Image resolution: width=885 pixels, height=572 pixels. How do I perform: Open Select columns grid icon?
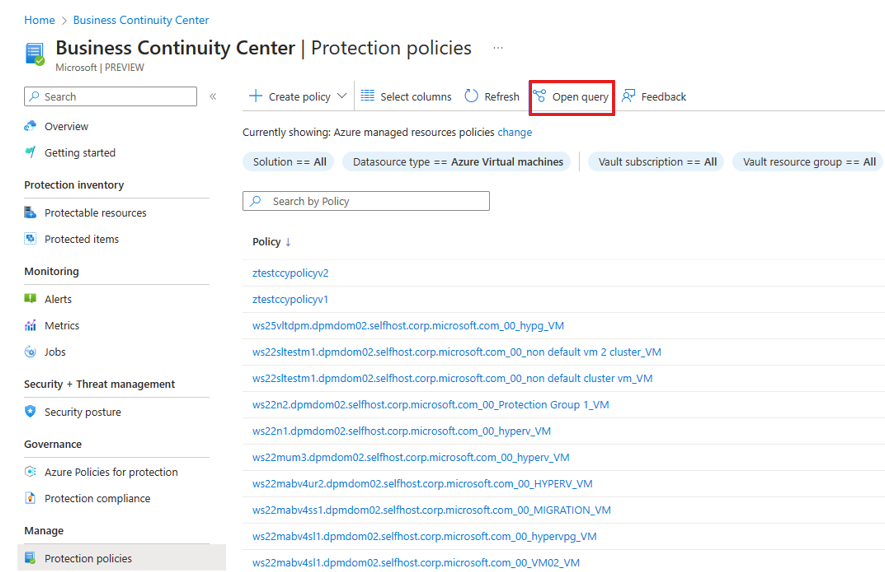click(367, 95)
